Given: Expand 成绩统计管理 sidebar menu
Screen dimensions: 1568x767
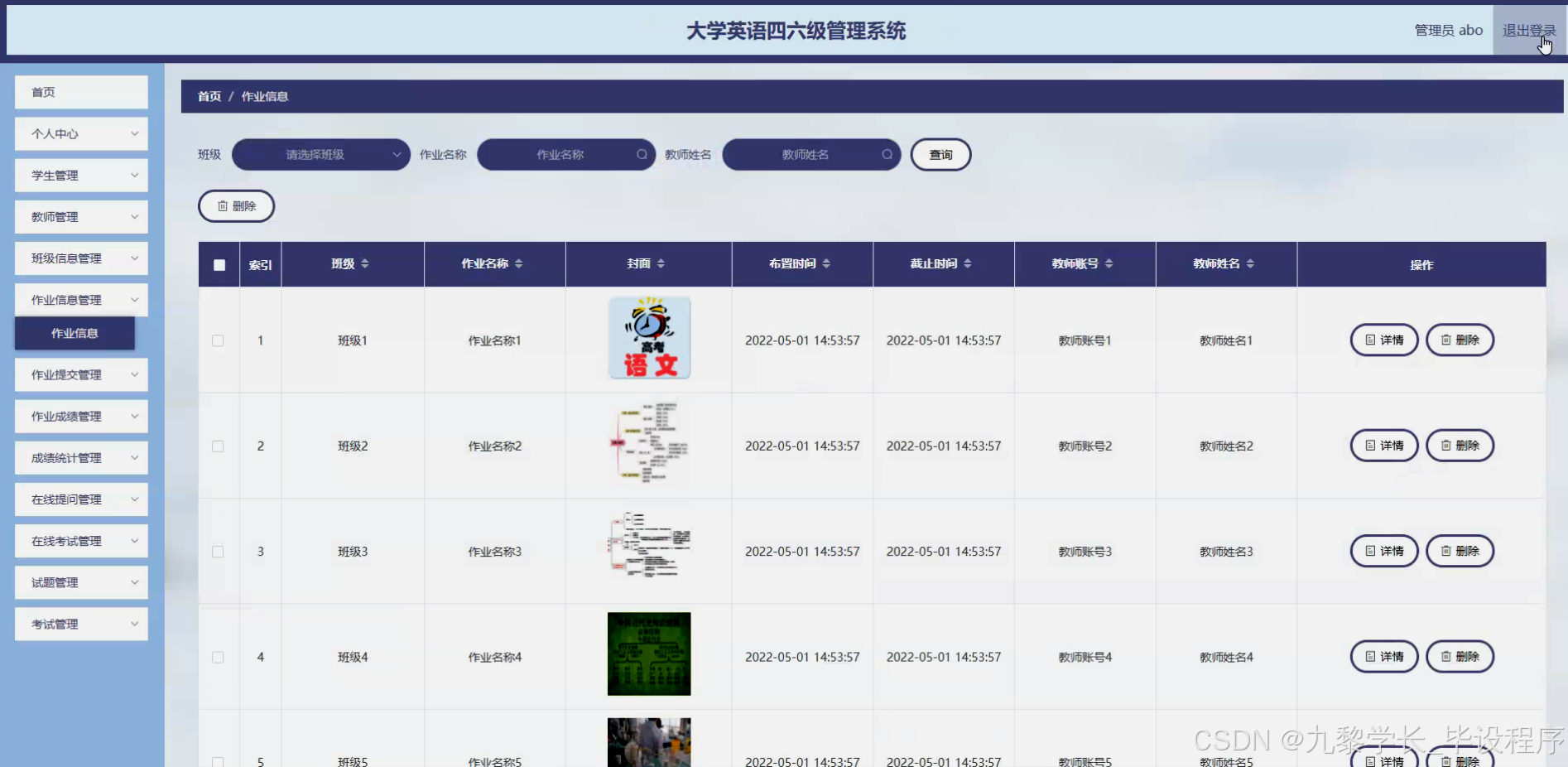Looking at the screenshot, I should pos(81,457).
